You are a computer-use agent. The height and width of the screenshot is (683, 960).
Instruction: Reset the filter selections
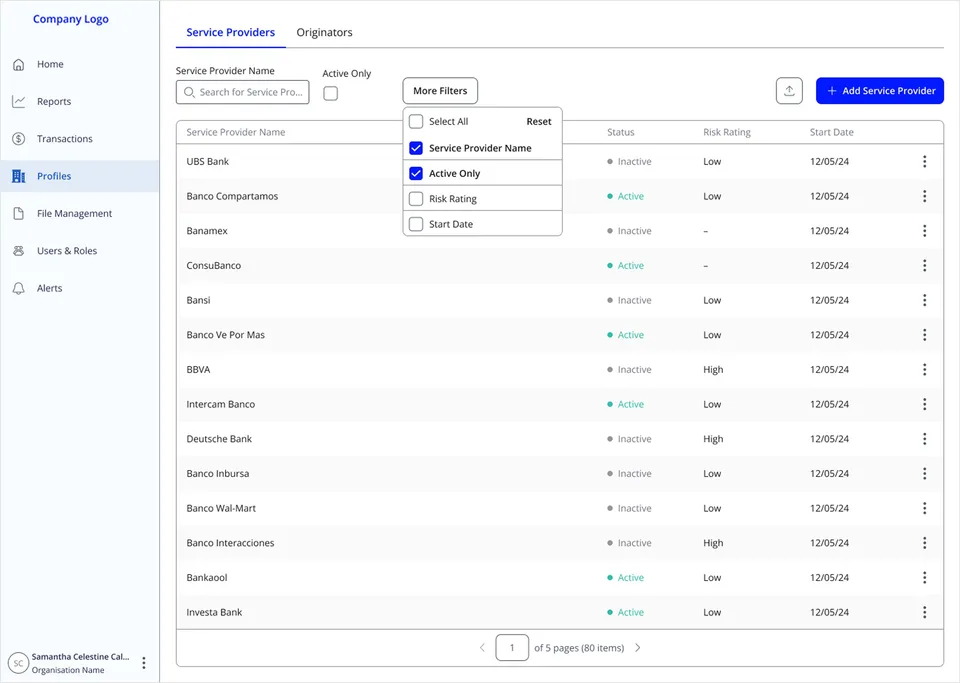pyautogui.click(x=539, y=122)
